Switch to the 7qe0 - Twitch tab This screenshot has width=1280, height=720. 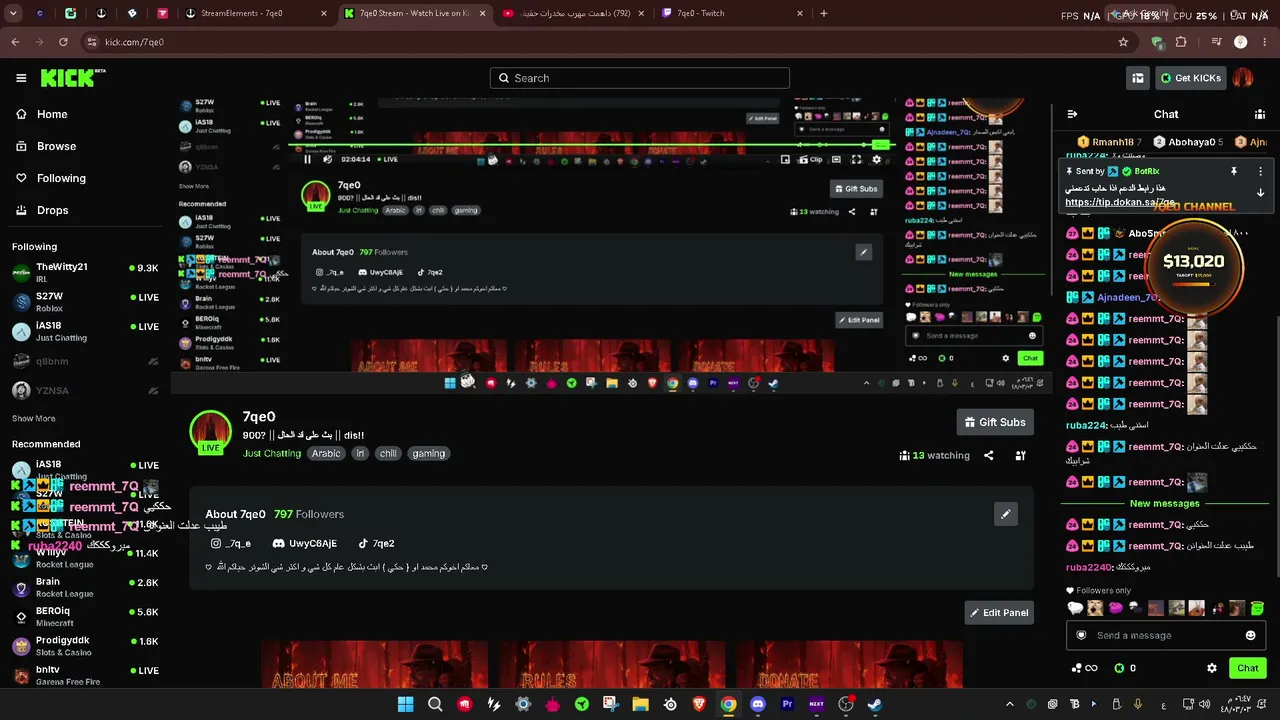click(x=730, y=14)
